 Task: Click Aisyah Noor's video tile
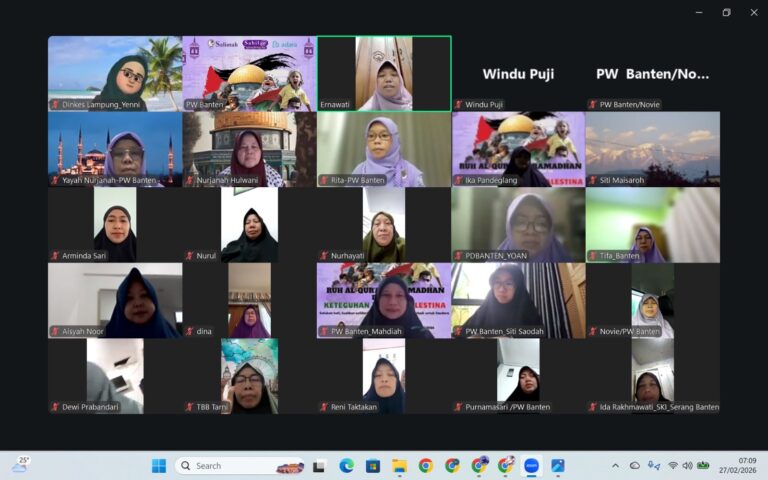pos(115,300)
